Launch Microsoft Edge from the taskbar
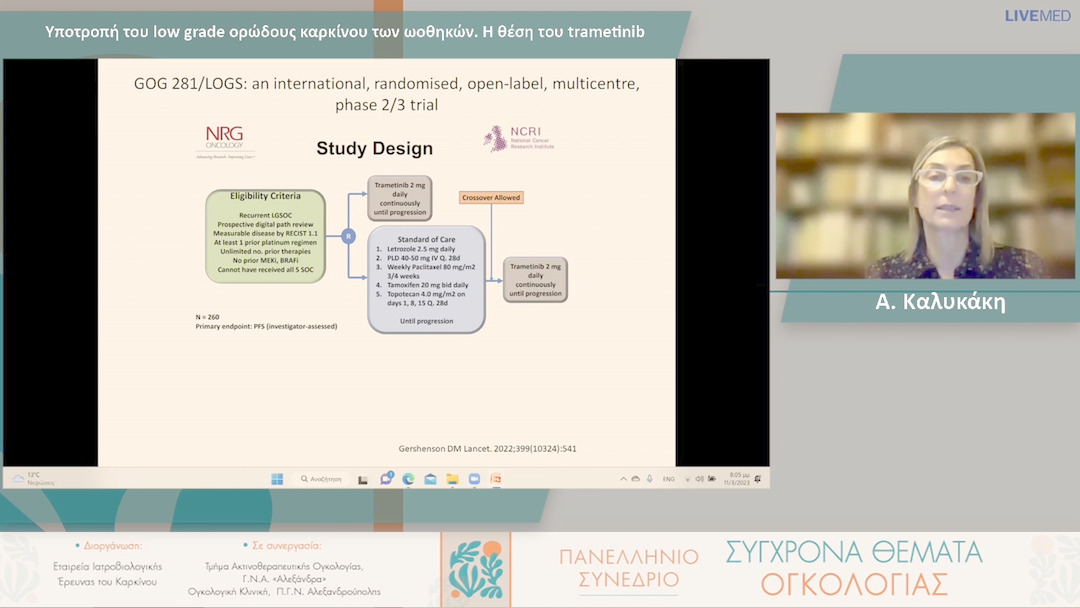Screen dimensions: 1080x608 tap(408, 479)
